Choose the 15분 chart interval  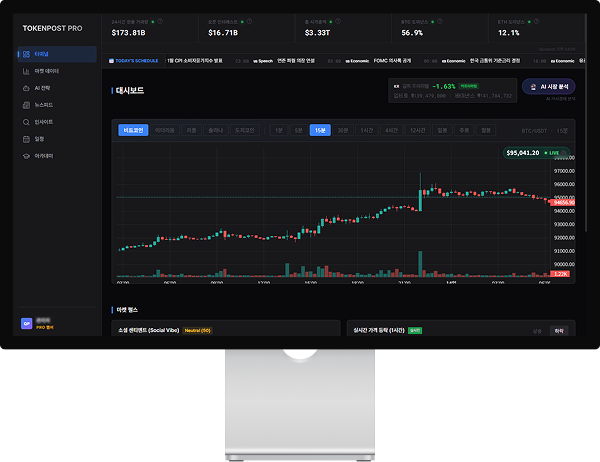[x=320, y=130]
